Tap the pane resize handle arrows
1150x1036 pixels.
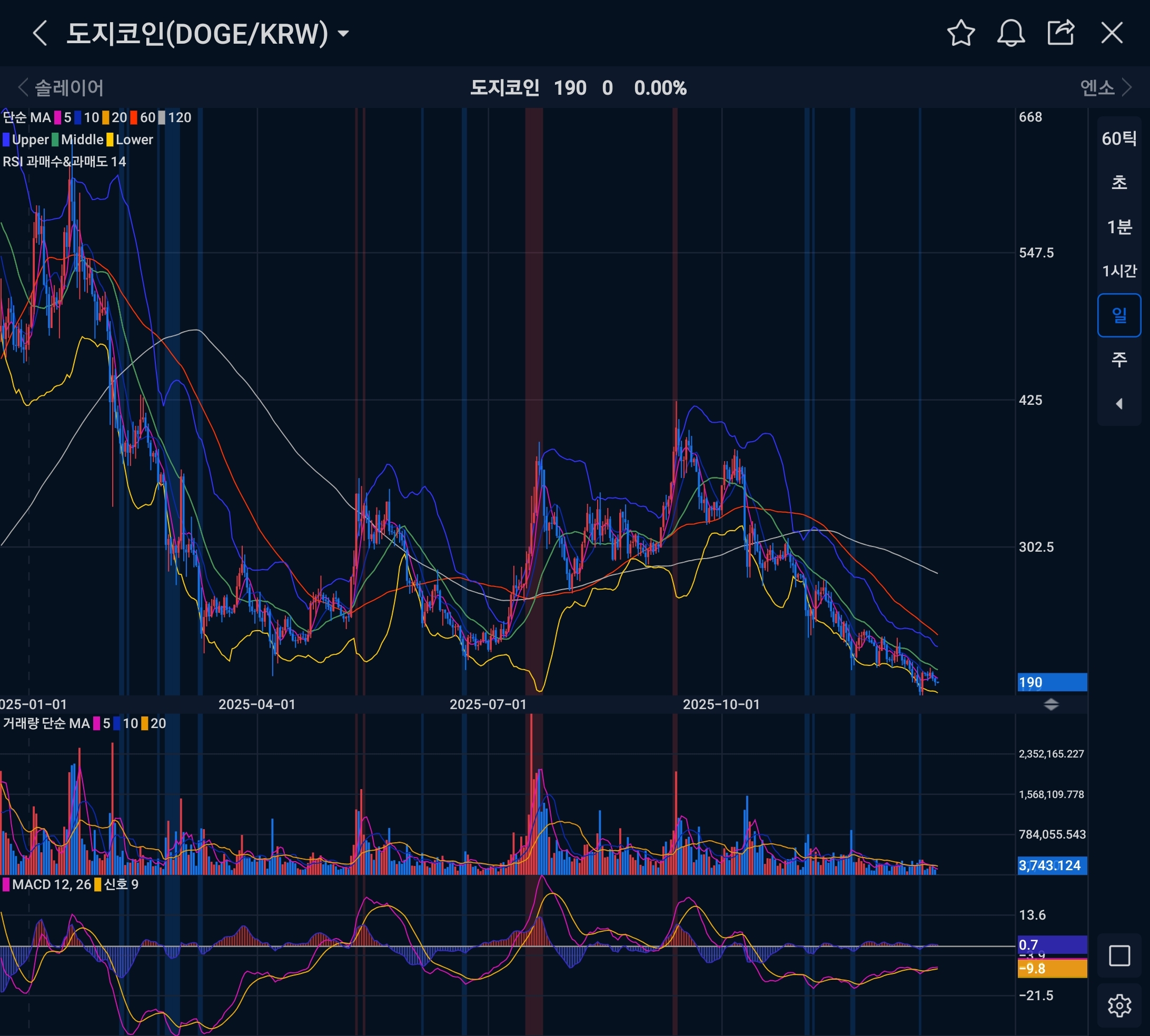pos(1051,705)
